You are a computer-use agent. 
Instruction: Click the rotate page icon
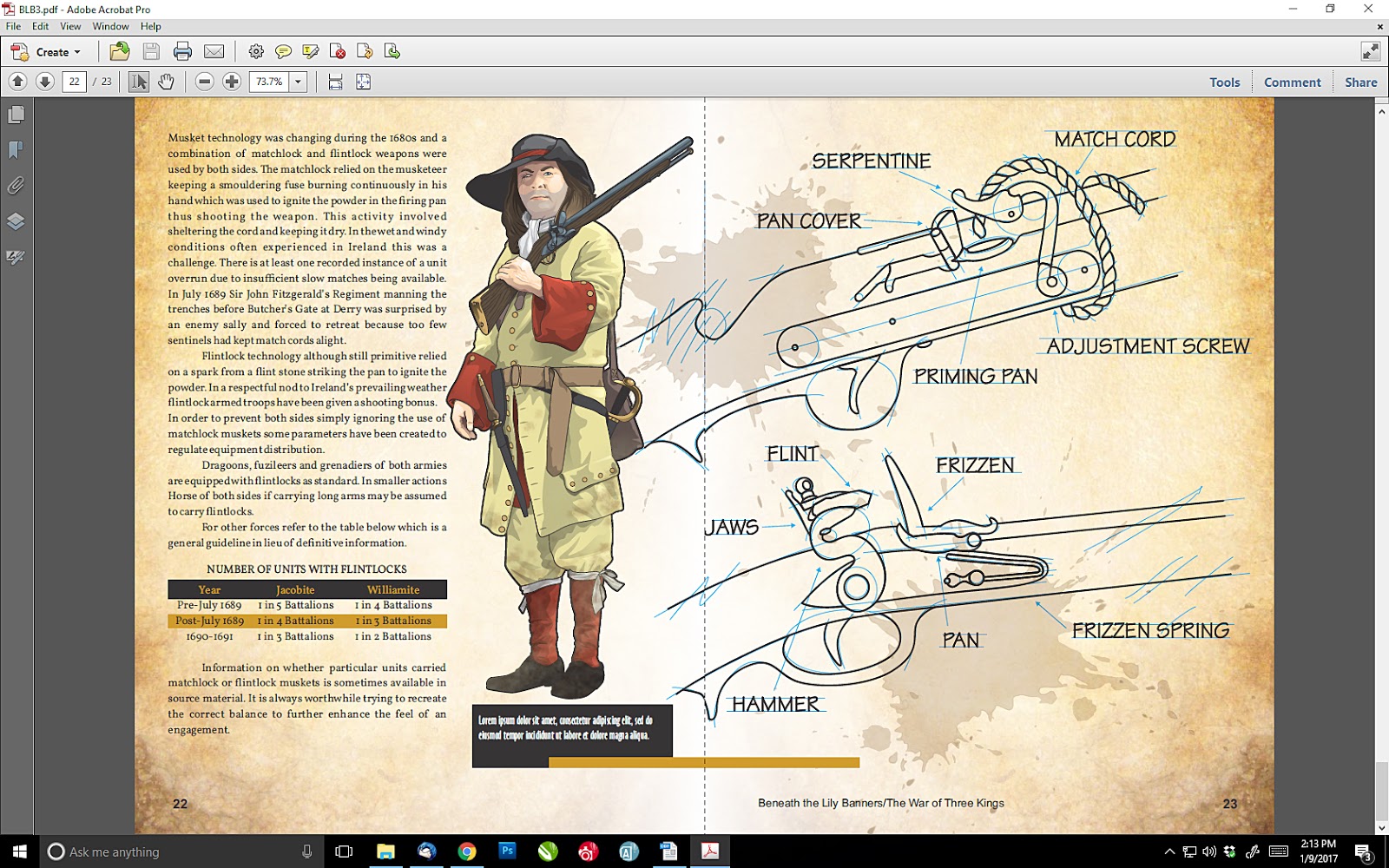(365, 51)
